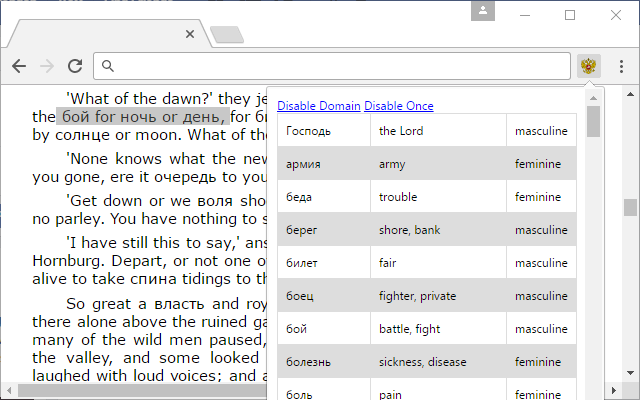Click the Disable Domain link
This screenshot has height=400, width=640.
coord(319,106)
